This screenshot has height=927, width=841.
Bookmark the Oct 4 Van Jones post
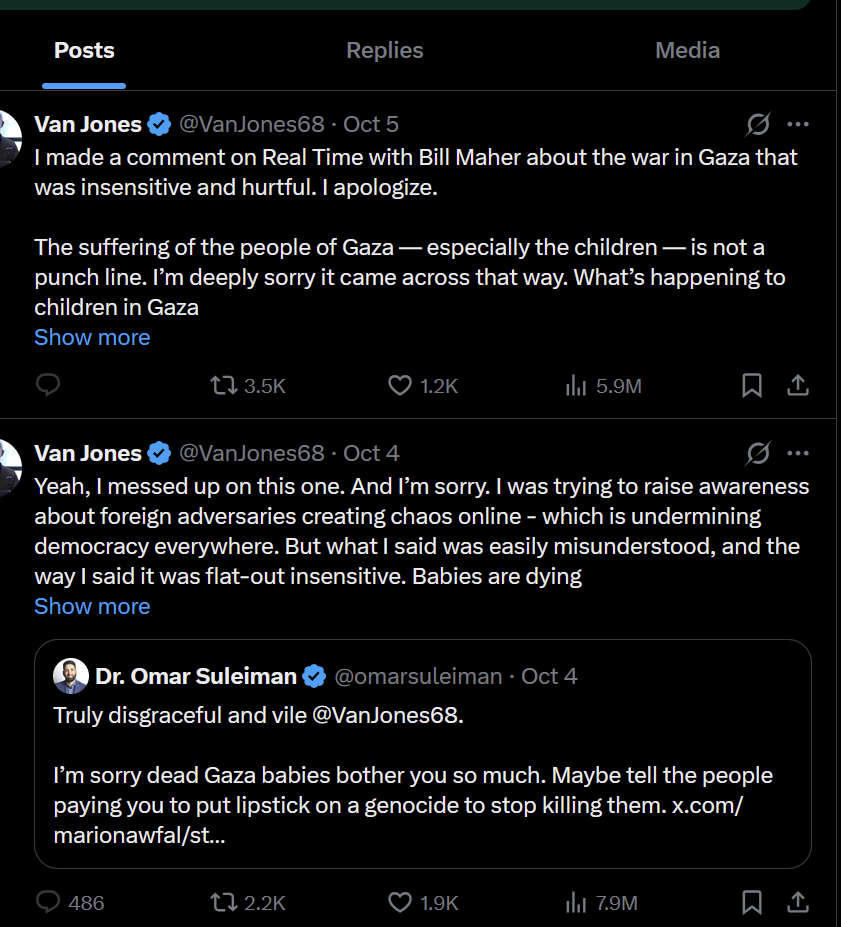(x=752, y=903)
